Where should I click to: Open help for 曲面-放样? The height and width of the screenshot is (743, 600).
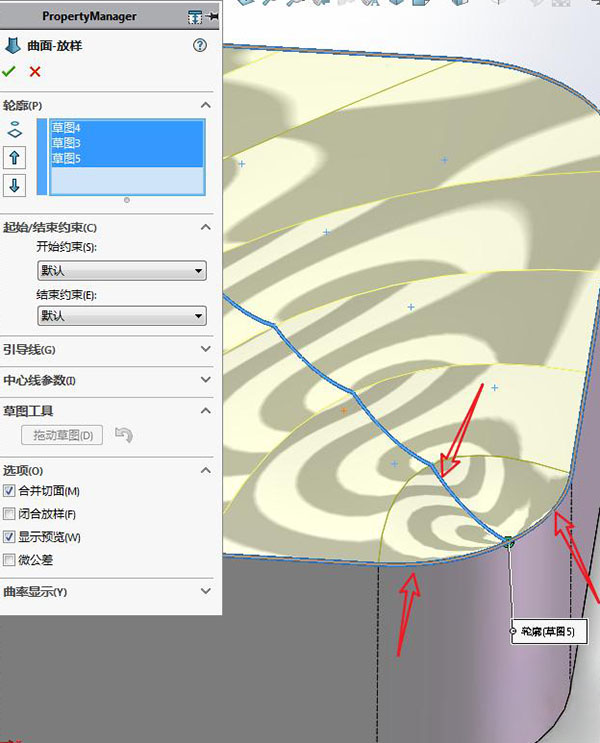200,45
